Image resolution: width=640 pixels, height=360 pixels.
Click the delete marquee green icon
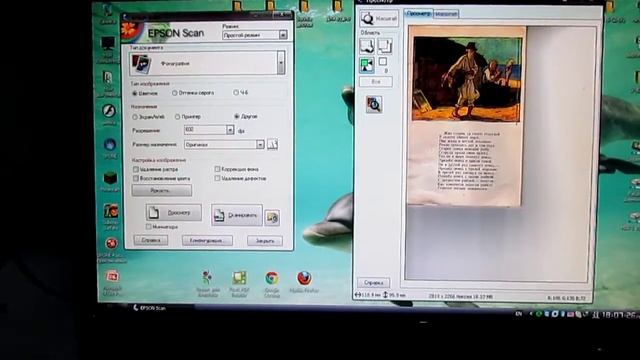pyautogui.click(x=367, y=65)
